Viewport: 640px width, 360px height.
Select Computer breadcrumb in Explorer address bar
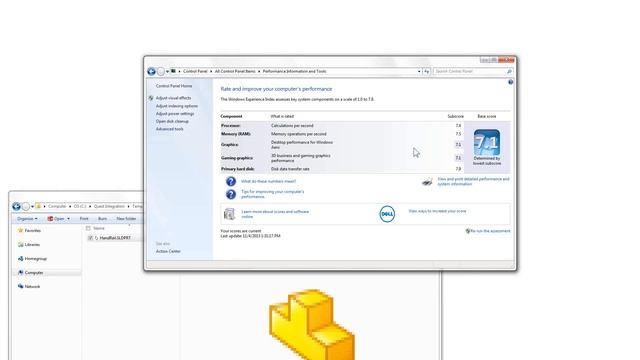coord(57,207)
